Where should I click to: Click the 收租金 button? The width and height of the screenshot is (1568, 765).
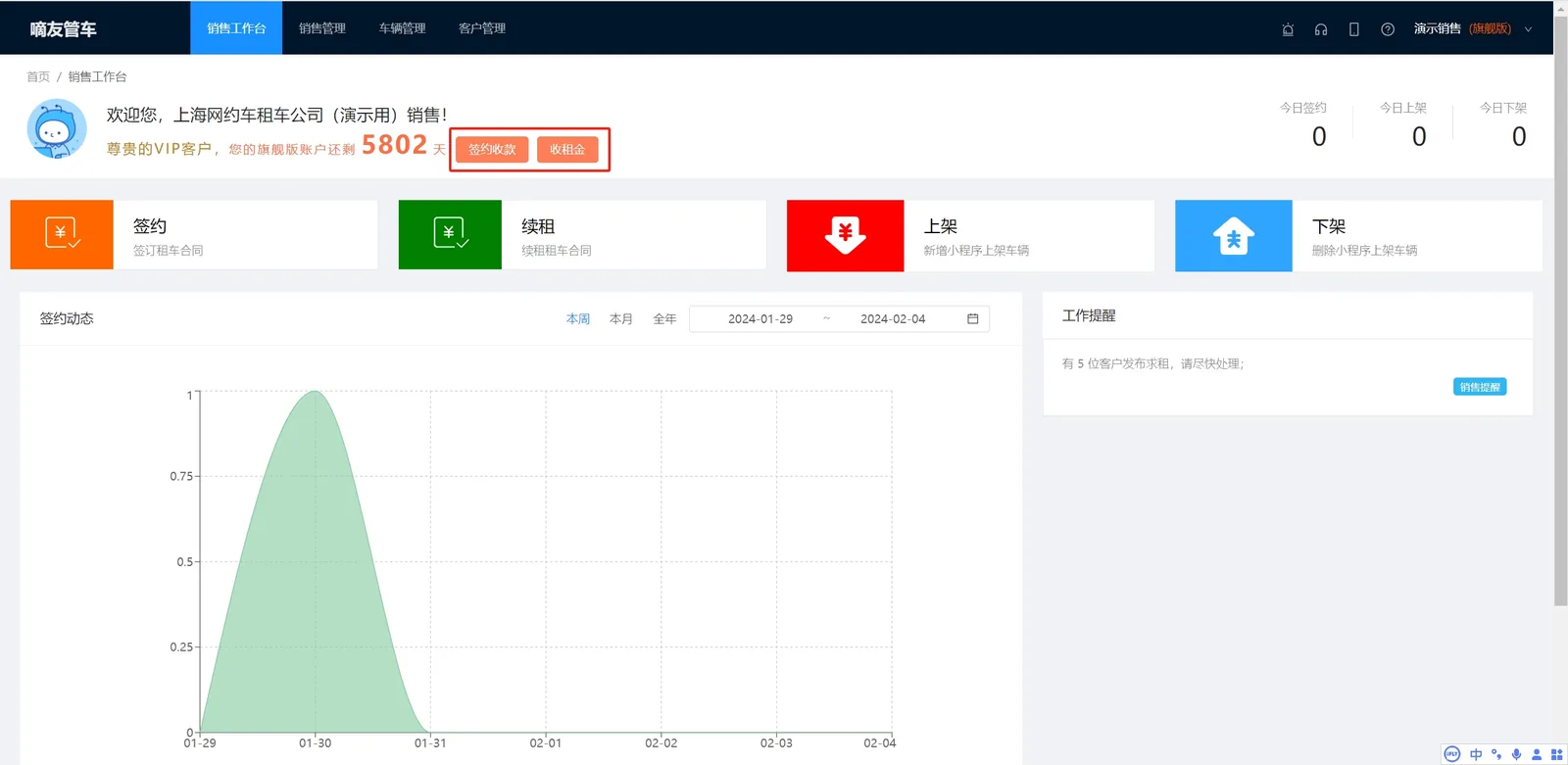pyautogui.click(x=567, y=150)
